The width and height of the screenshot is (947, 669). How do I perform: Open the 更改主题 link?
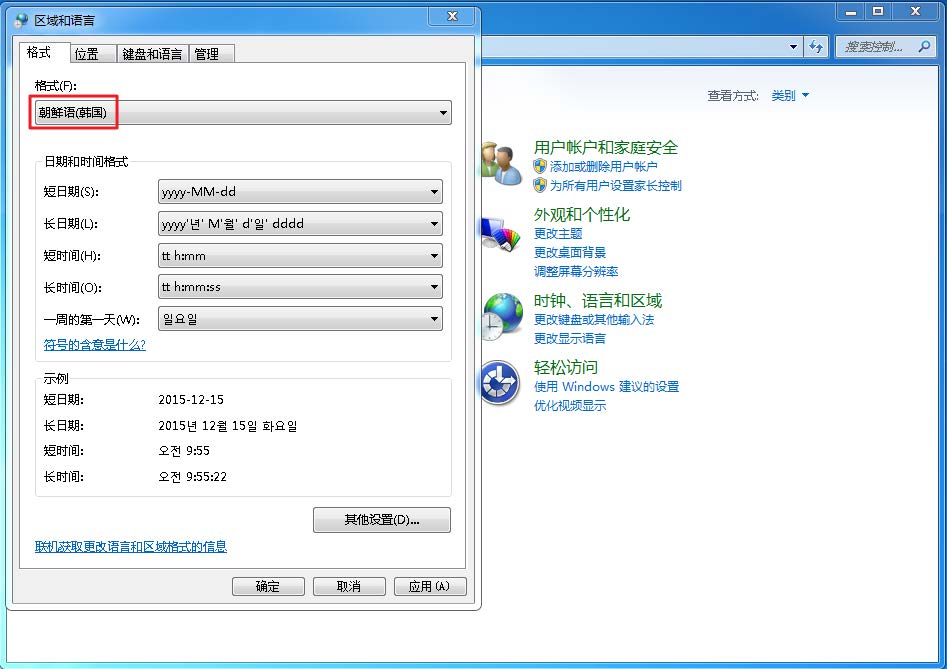point(558,233)
